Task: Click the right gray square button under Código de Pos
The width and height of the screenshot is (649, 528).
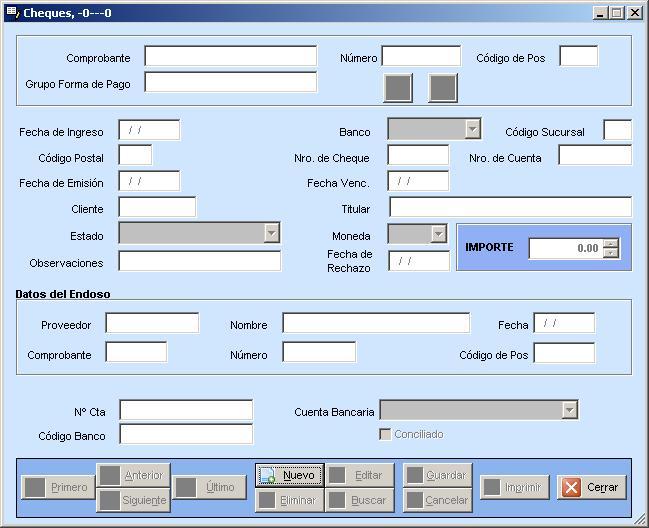Action: point(442,88)
